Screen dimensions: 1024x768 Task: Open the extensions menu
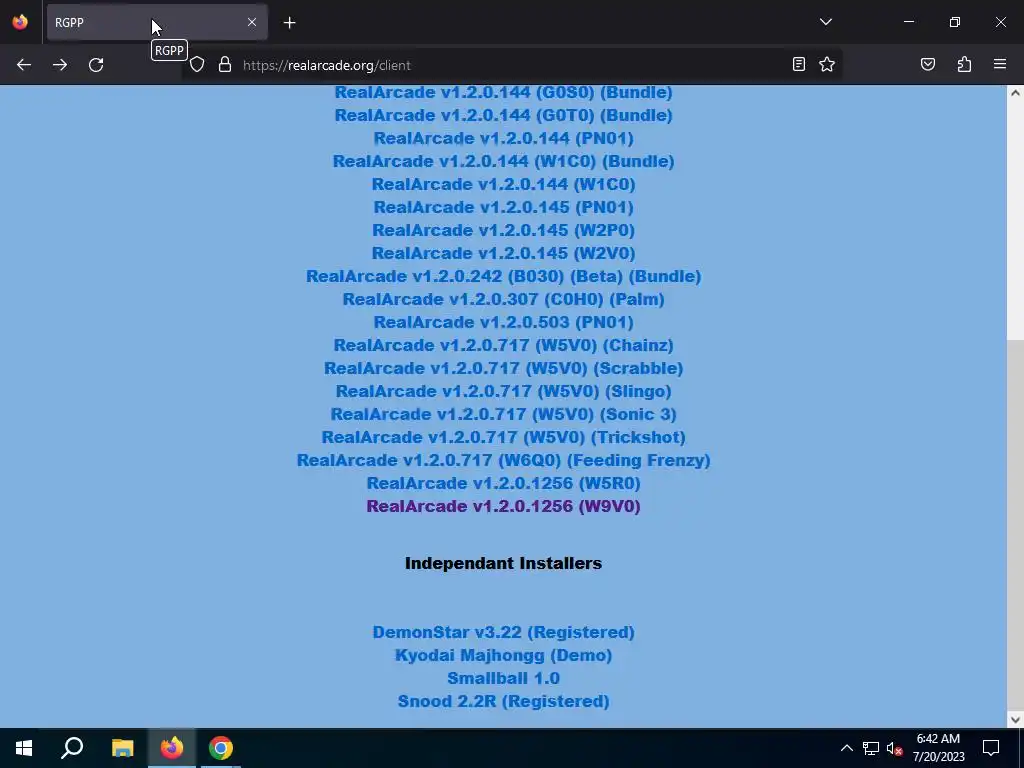tap(964, 64)
